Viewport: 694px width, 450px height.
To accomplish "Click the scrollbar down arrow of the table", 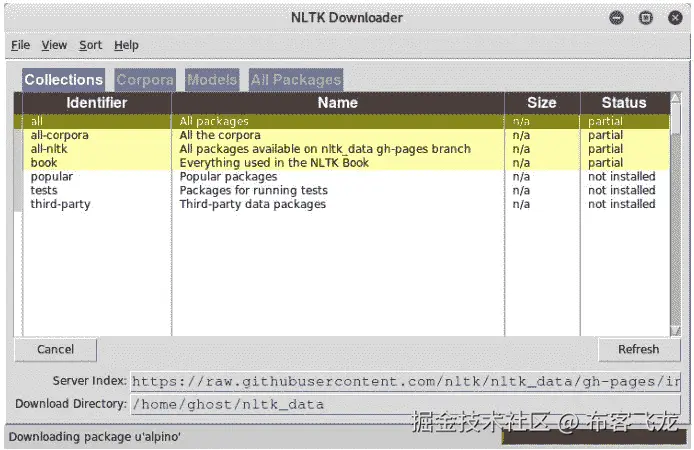I will tap(675, 331).
